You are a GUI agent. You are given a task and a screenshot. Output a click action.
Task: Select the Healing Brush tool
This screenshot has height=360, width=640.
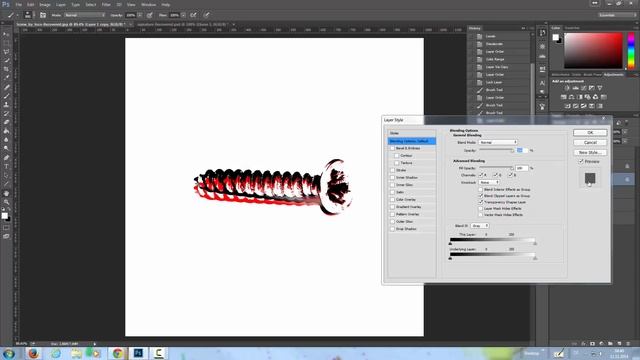pyautogui.click(x=6, y=87)
